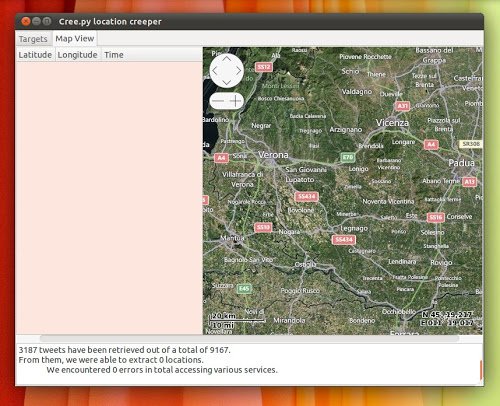Image resolution: width=500 pixels, height=406 pixels.
Task: Click the '3187 tweets have been retrieved' log line
Action: [x=124, y=350]
